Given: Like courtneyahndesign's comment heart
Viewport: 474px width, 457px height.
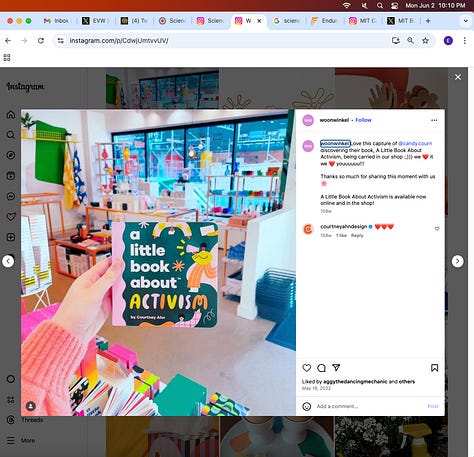Looking at the screenshot, I should click(437, 229).
